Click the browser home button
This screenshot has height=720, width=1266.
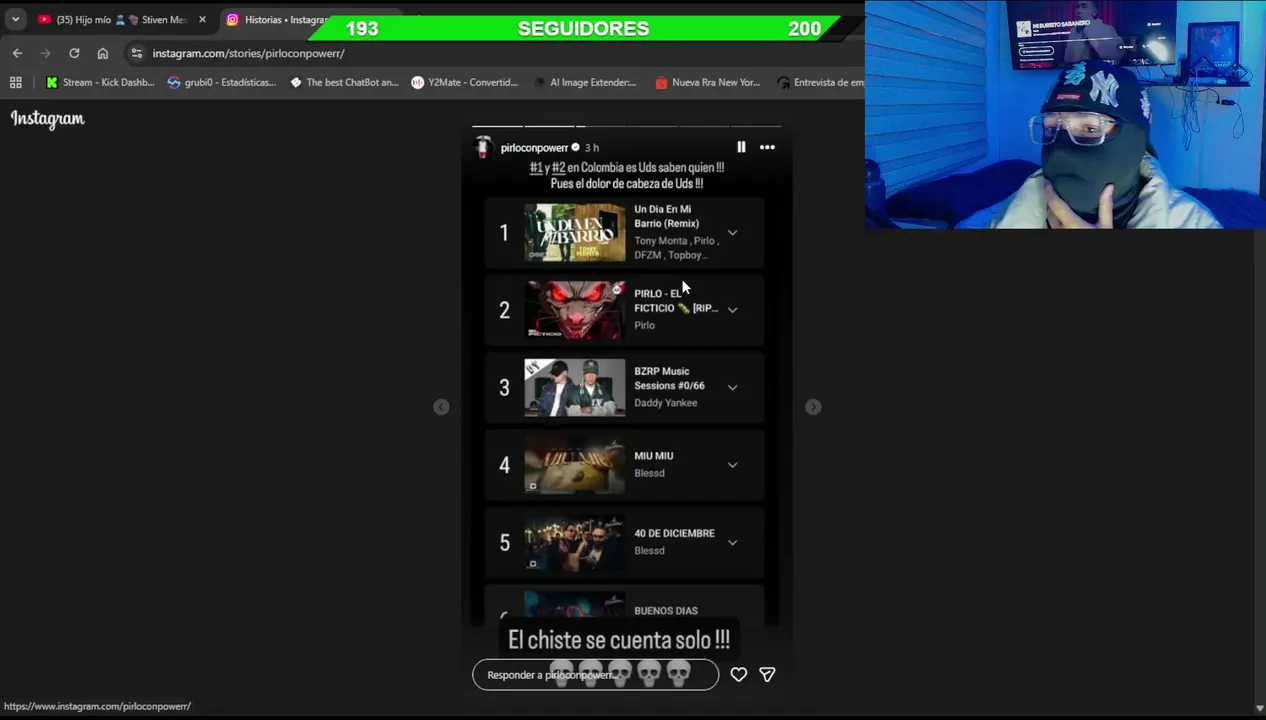click(x=102, y=53)
